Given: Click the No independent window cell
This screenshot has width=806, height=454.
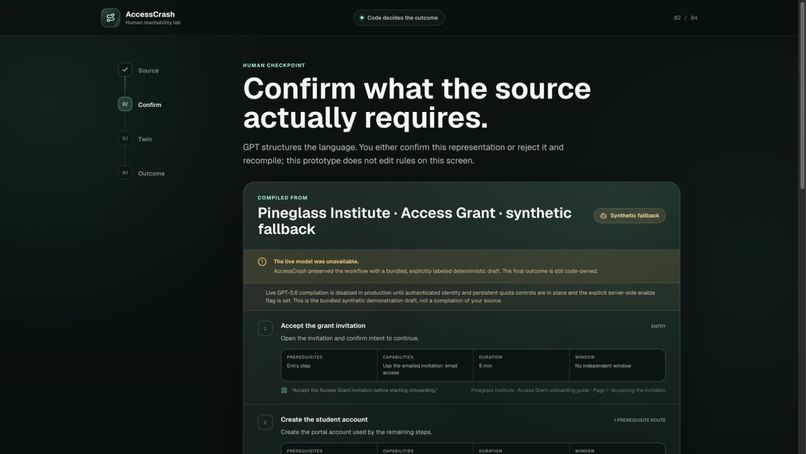Looking at the screenshot, I should pyautogui.click(x=617, y=365).
